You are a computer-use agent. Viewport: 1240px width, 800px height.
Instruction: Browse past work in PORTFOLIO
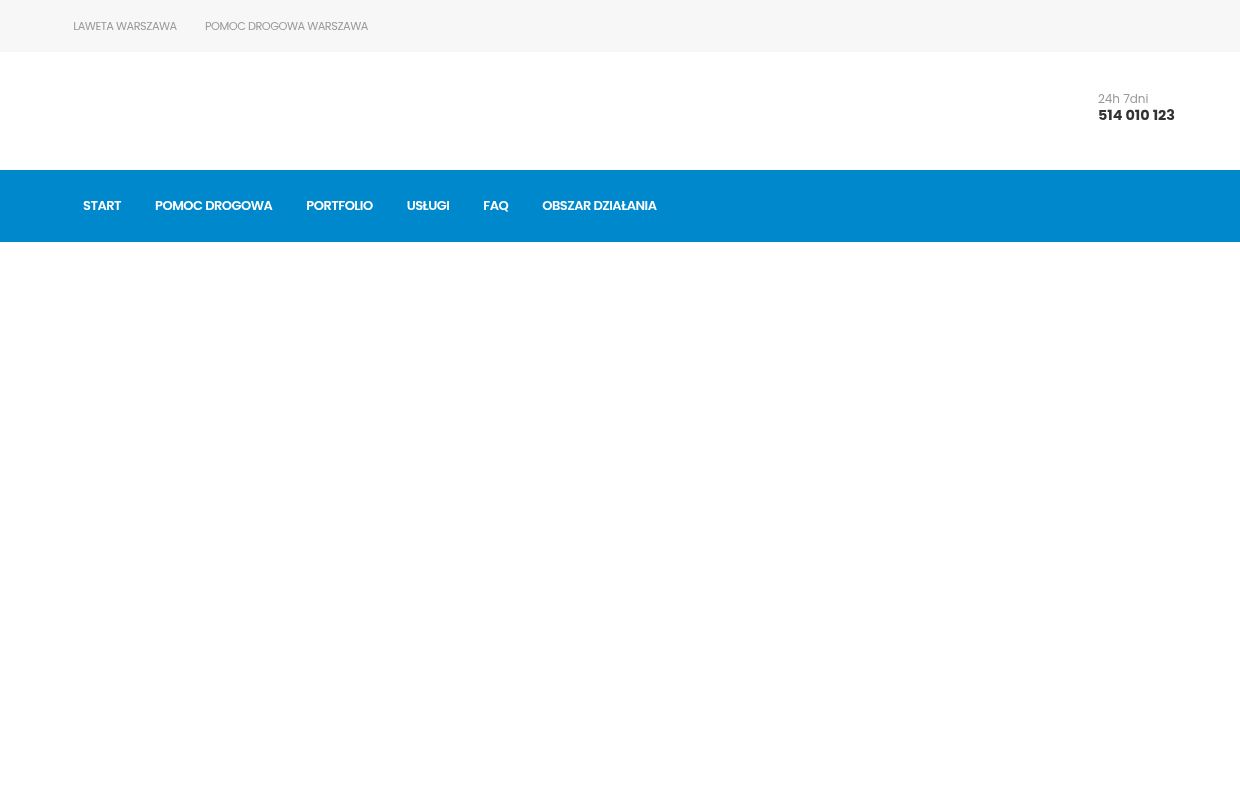[339, 206]
